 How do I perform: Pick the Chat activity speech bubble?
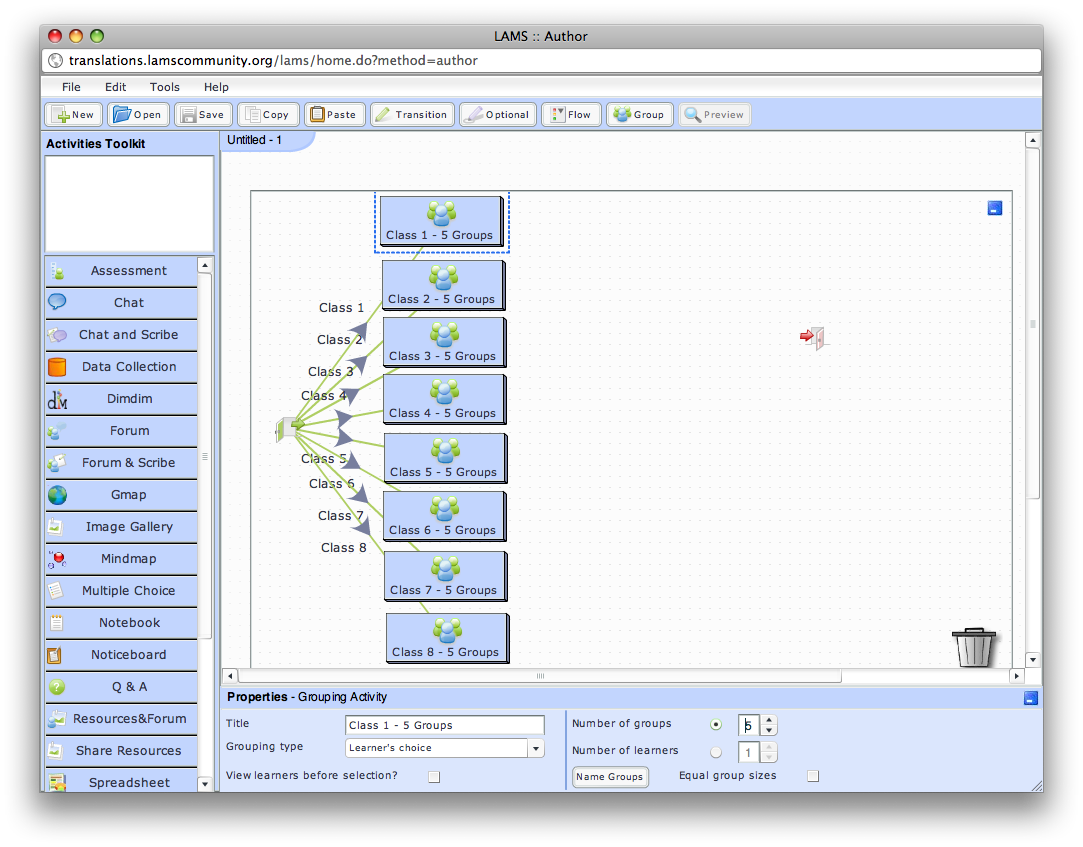click(x=58, y=302)
